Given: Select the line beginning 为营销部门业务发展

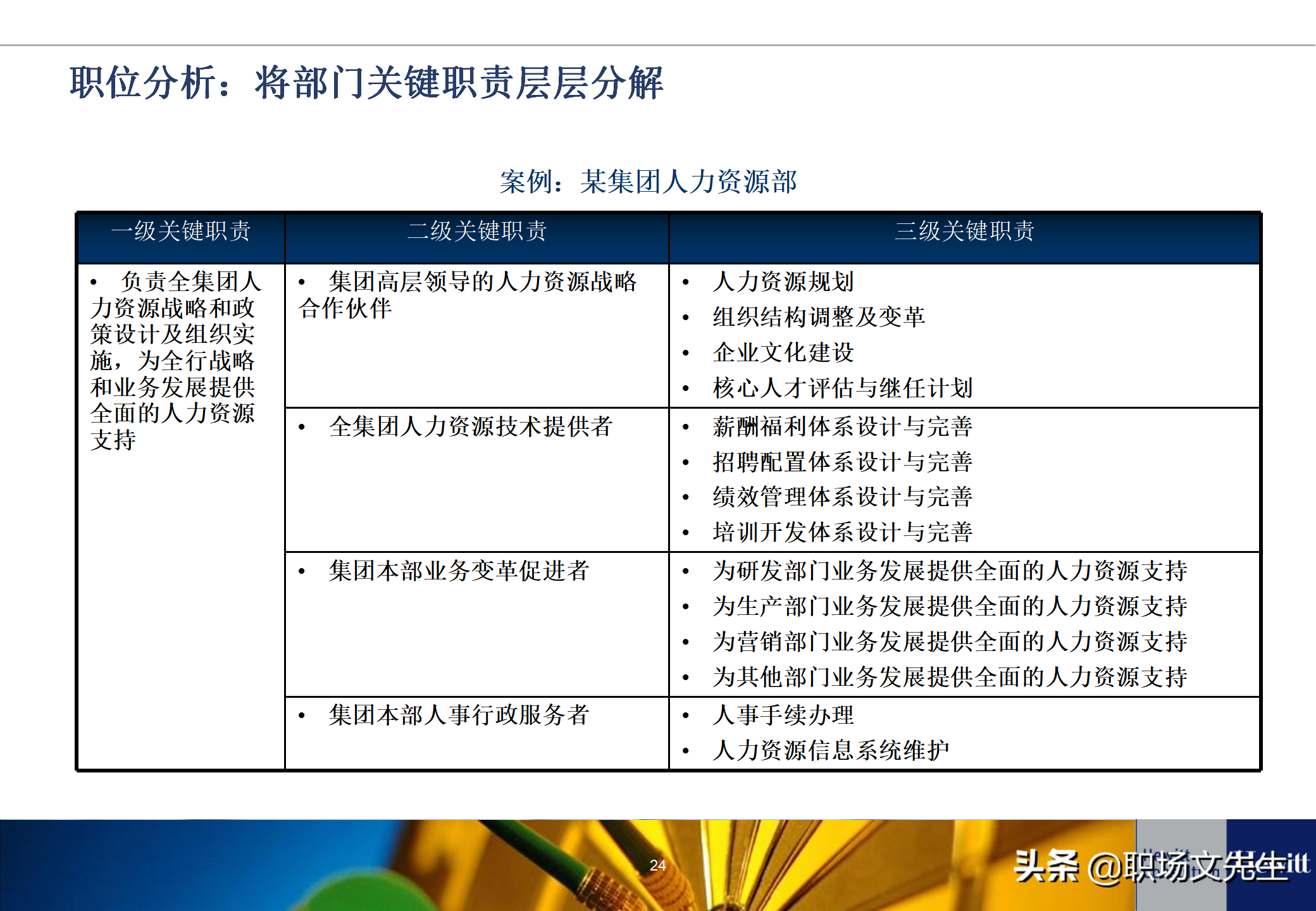Looking at the screenshot, I should (950, 641).
